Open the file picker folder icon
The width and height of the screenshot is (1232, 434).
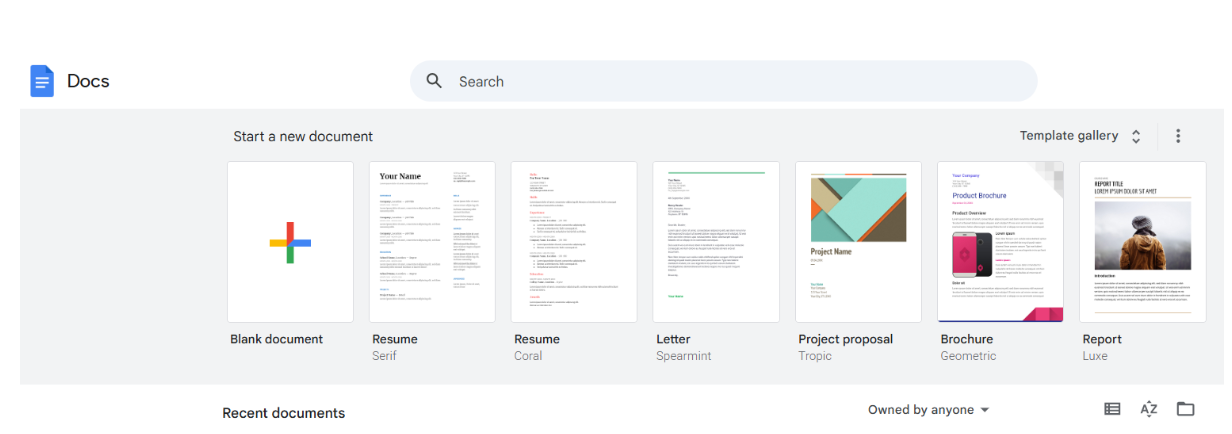(x=1186, y=409)
